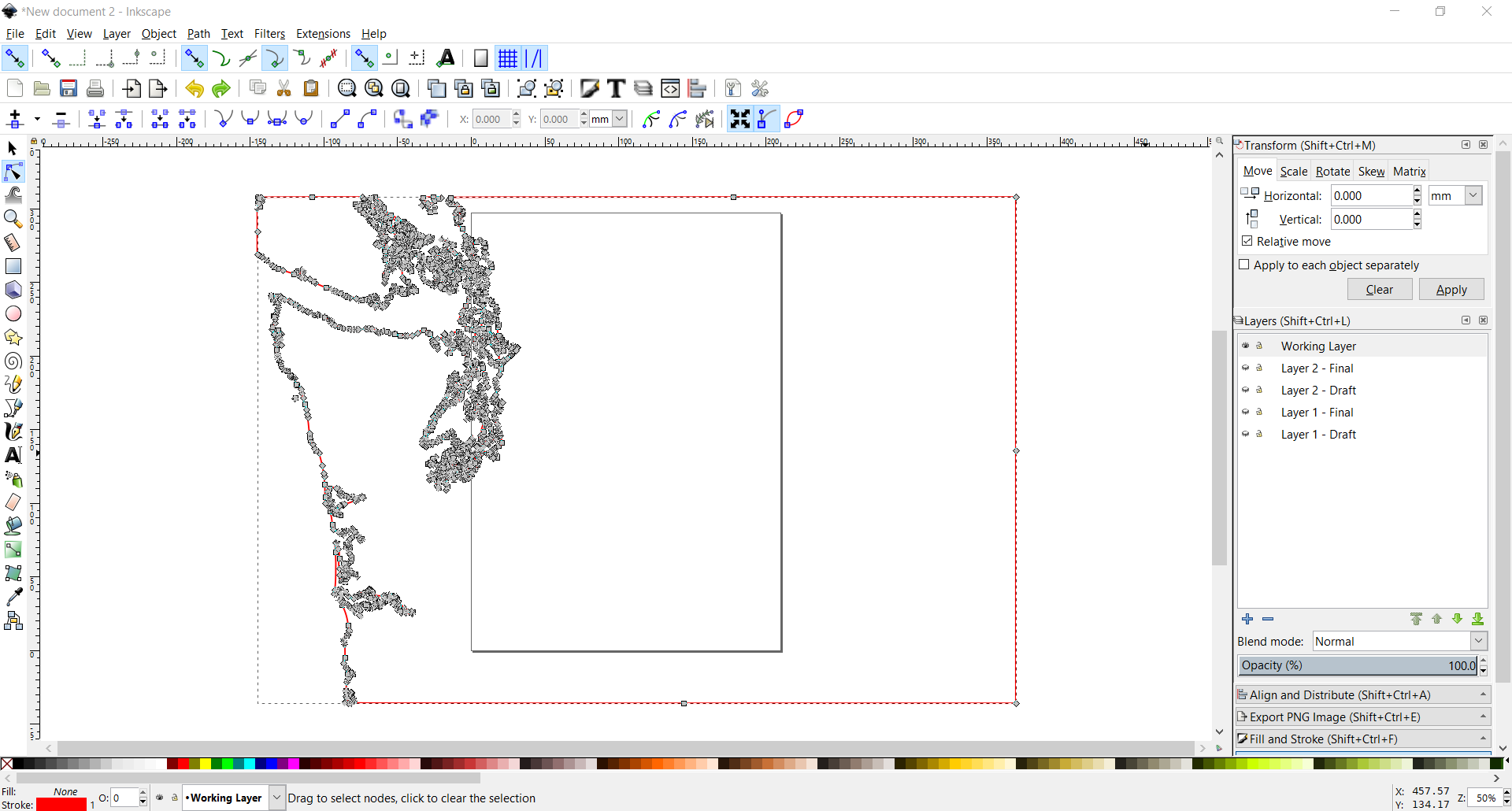This screenshot has height=811, width=1512.
Task: Select the Zoom tool in toolbox
Action: pyautogui.click(x=13, y=219)
